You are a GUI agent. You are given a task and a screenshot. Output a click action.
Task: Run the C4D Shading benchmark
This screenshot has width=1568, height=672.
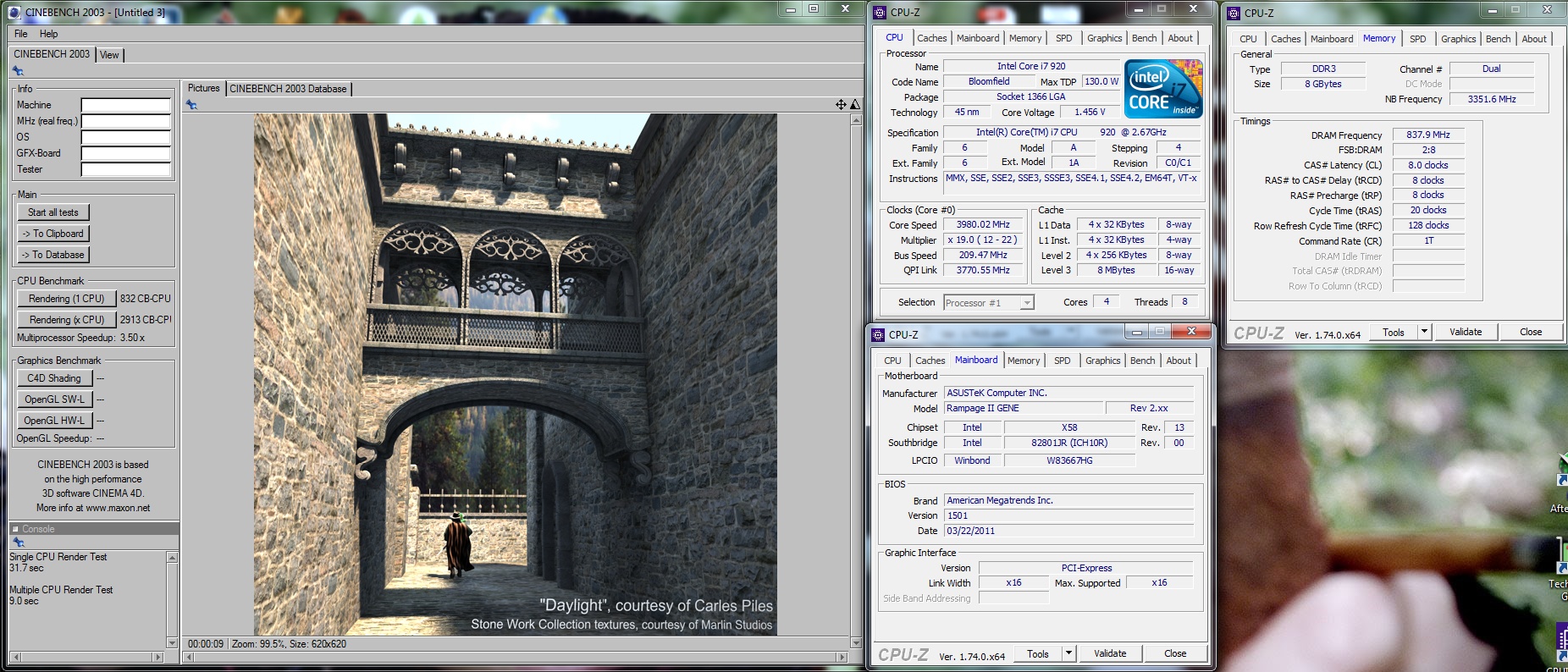click(x=54, y=378)
